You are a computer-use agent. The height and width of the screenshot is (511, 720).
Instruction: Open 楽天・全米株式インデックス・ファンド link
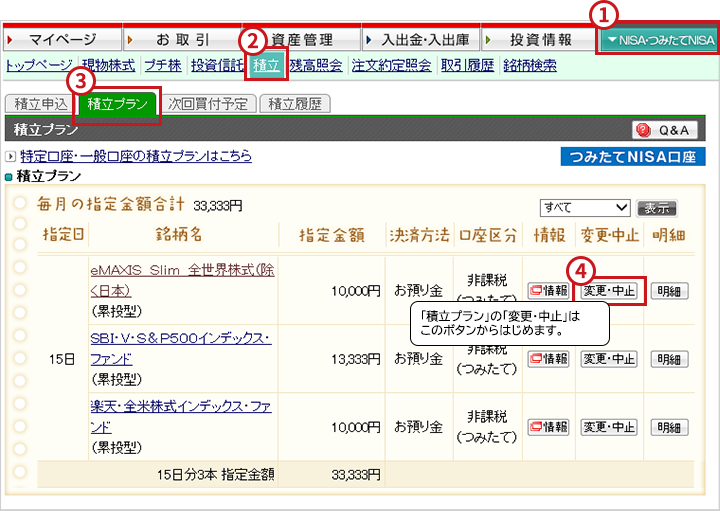[x=181, y=417]
